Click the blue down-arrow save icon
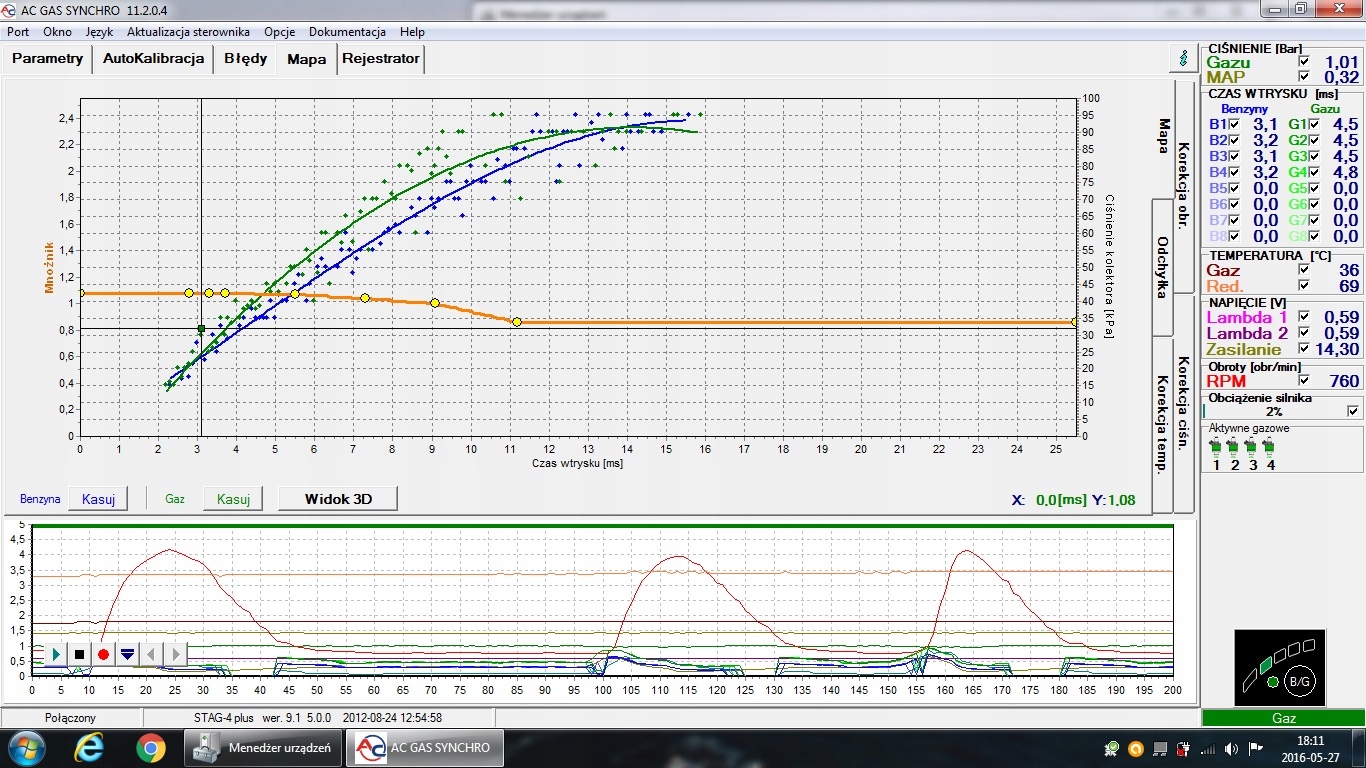The width and height of the screenshot is (1366, 768). tap(127, 654)
